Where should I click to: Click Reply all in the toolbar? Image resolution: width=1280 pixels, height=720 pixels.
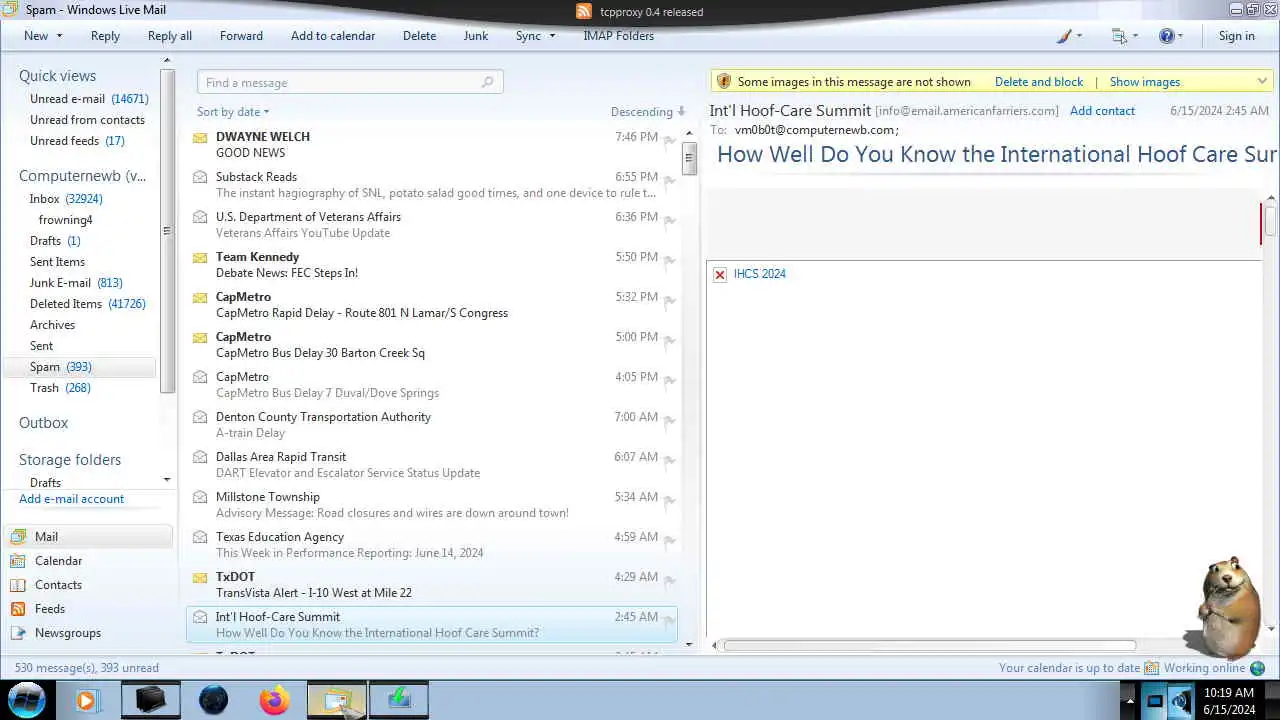click(x=170, y=36)
